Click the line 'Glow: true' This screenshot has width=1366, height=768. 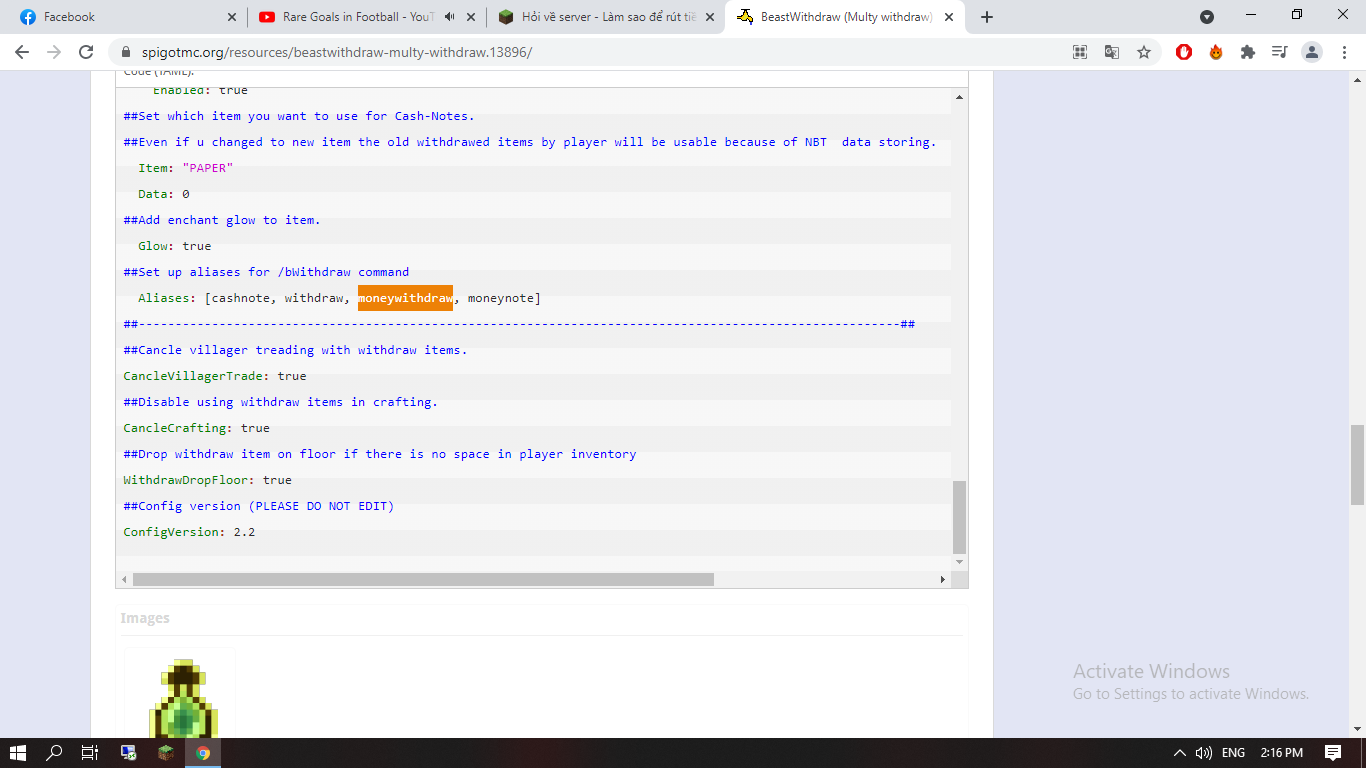175,246
